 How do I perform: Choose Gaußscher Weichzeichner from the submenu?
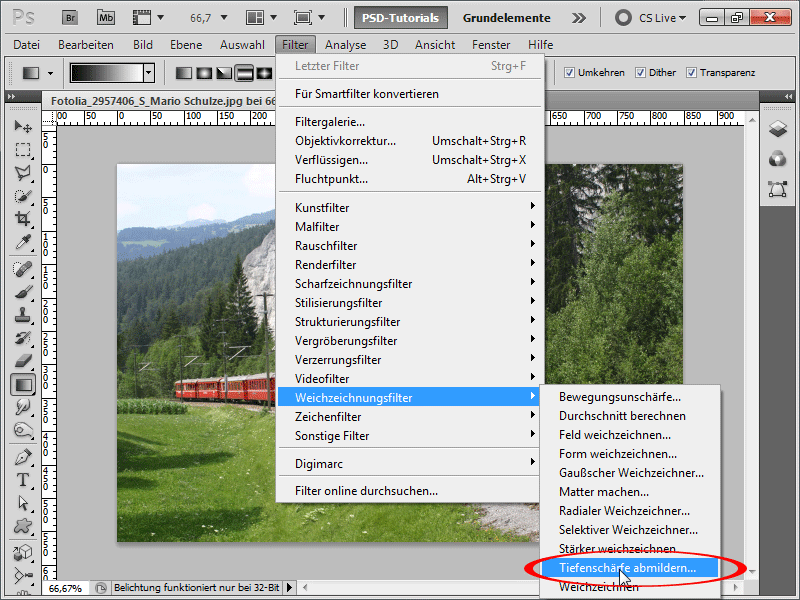pyautogui.click(x=630, y=473)
